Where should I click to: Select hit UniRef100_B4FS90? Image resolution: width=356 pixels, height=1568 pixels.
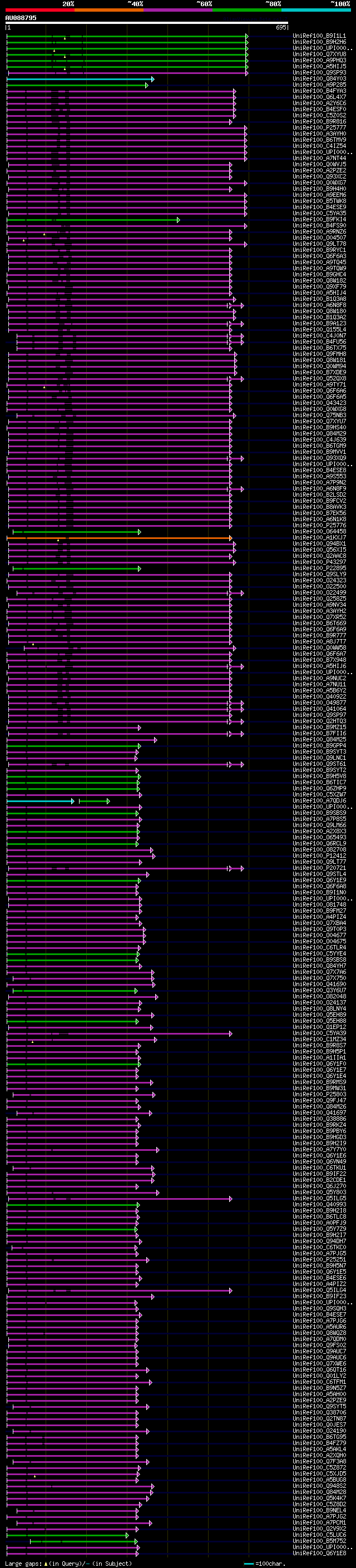319,226
